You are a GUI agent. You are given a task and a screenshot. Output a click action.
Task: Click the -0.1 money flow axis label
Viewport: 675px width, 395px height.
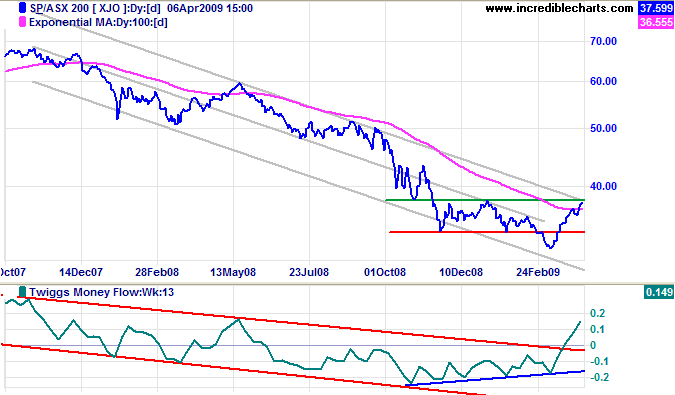pyautogui.click(x=599, y=361)
